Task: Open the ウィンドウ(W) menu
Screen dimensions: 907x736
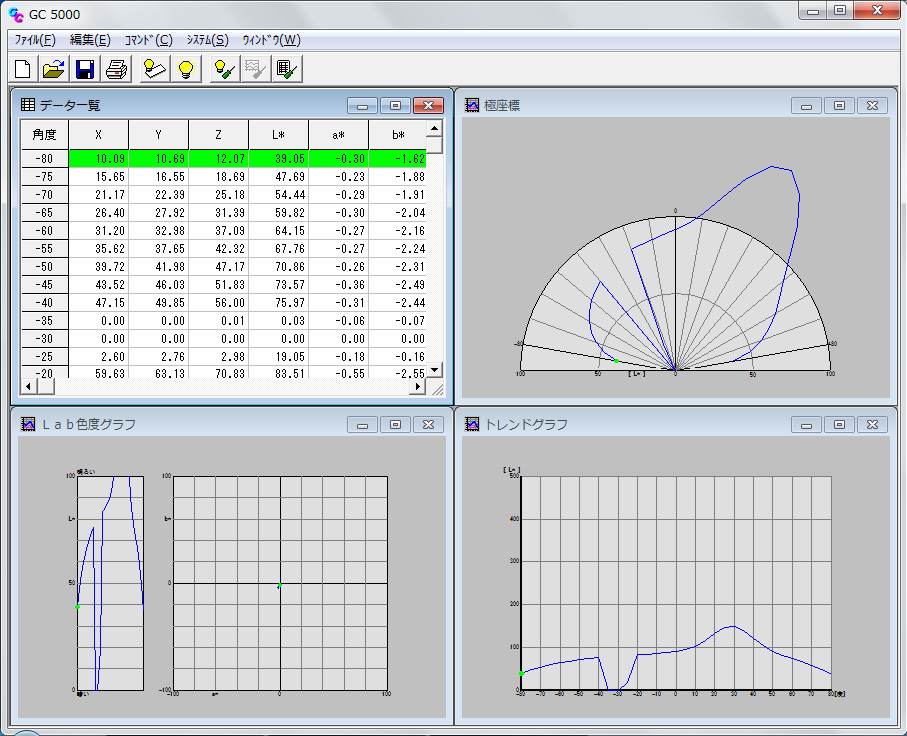Action: pyautogui.click(x=271, y=40)
